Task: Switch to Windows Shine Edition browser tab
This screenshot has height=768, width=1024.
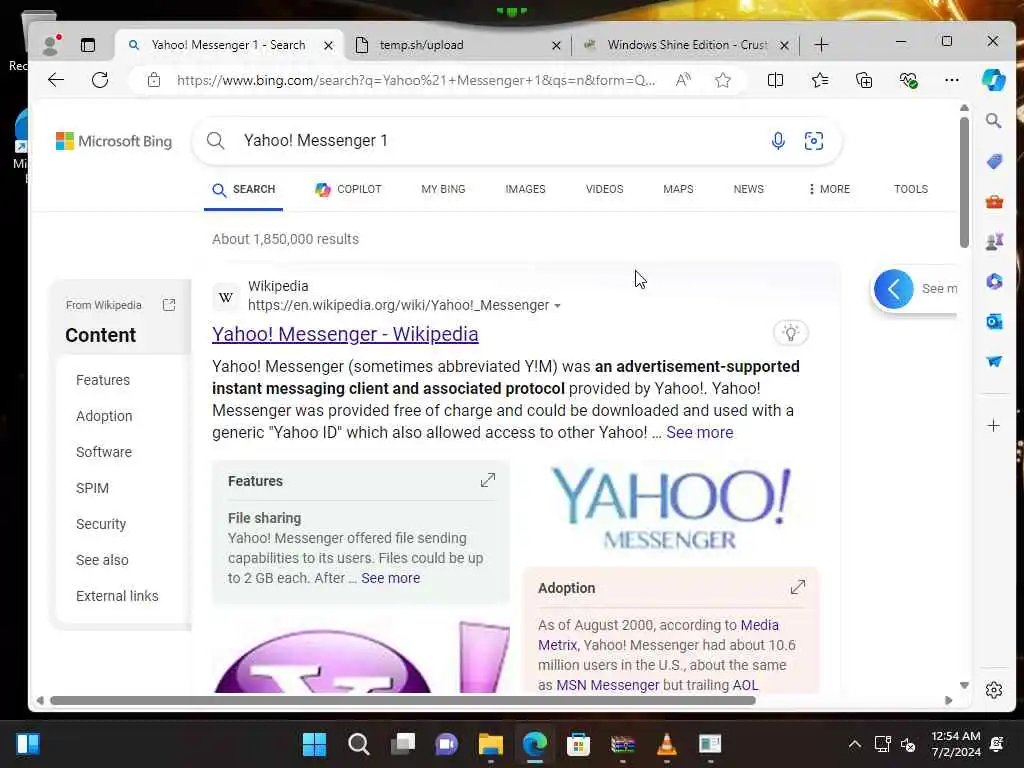Action: (684, 45)
